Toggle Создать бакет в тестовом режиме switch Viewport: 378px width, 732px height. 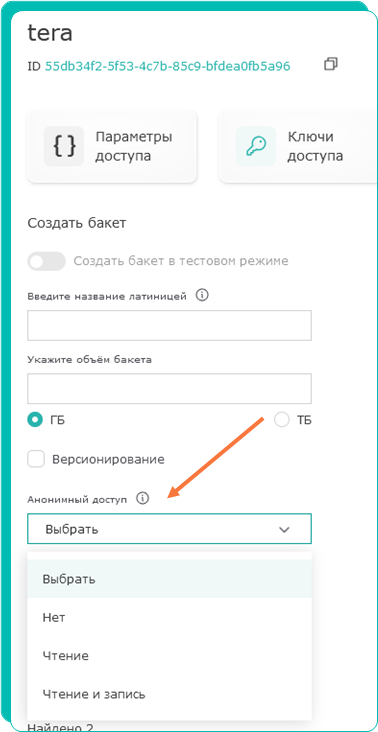46,261
